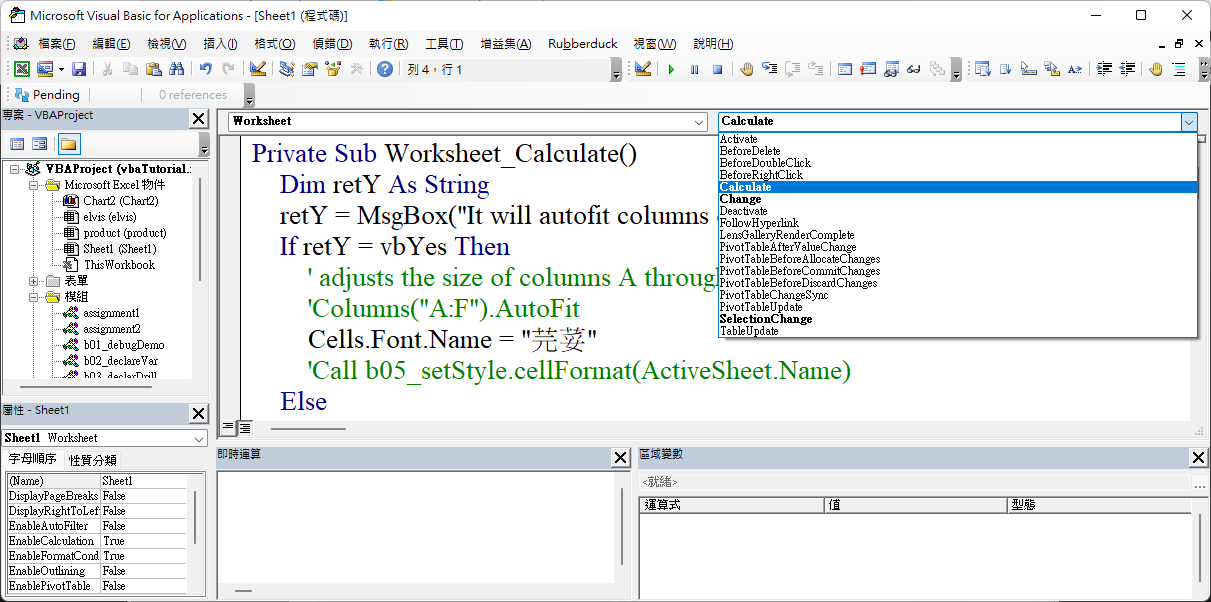Open Find with the binoculars icon

point(176,69)
